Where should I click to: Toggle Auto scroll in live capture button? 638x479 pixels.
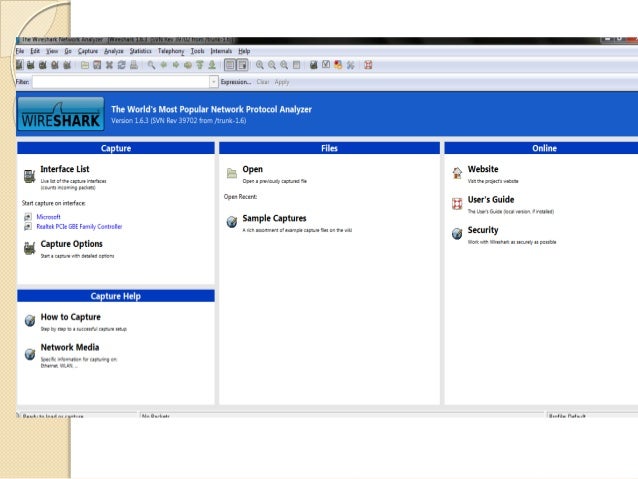[243, 65]
